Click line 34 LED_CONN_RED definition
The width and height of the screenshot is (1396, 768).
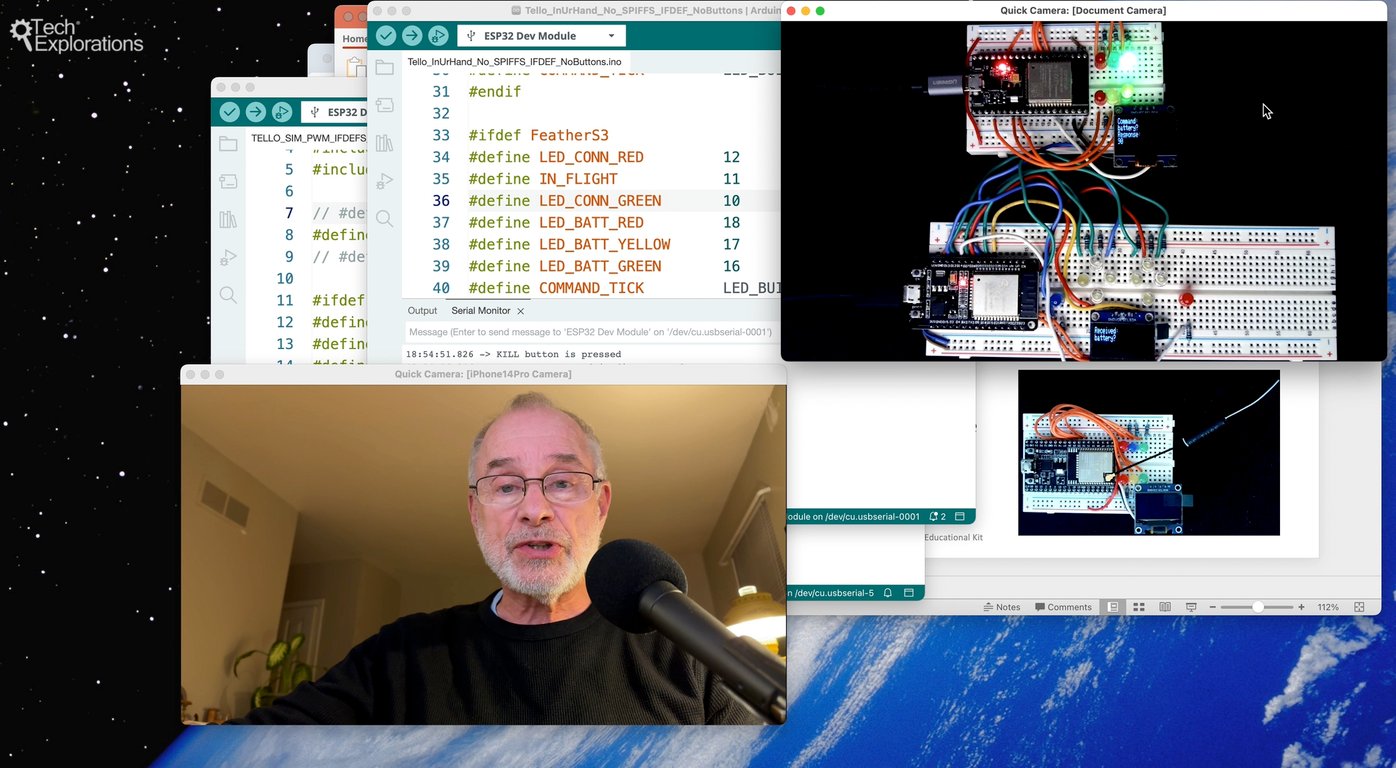591,157
